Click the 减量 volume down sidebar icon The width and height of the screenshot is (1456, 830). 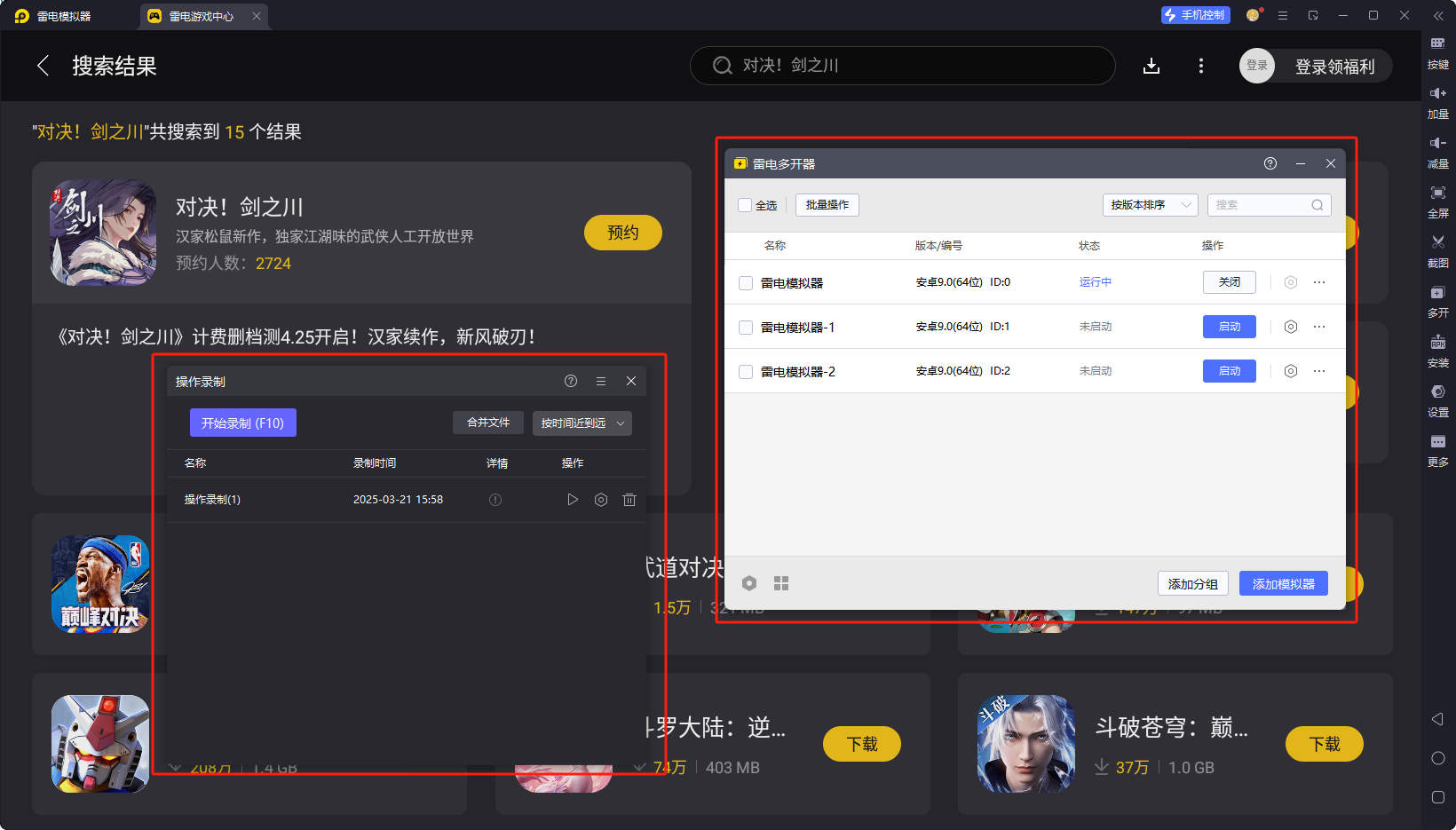(1437, 152)
